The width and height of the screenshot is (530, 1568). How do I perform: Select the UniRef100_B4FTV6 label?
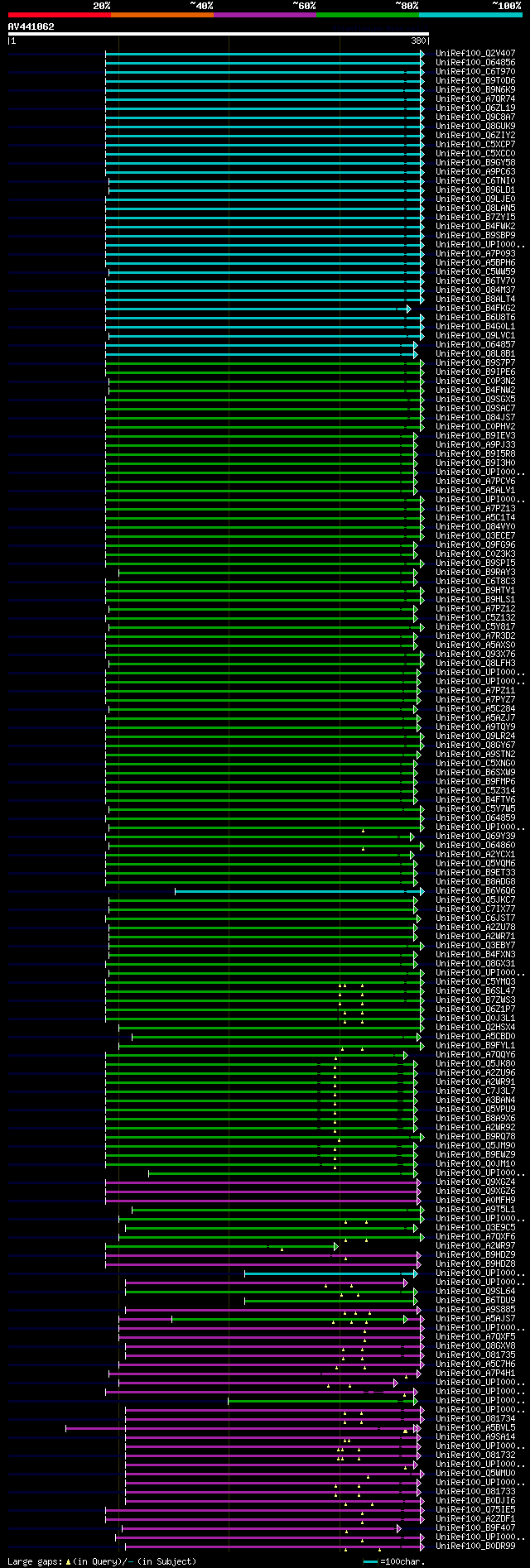tap(475, 800)
